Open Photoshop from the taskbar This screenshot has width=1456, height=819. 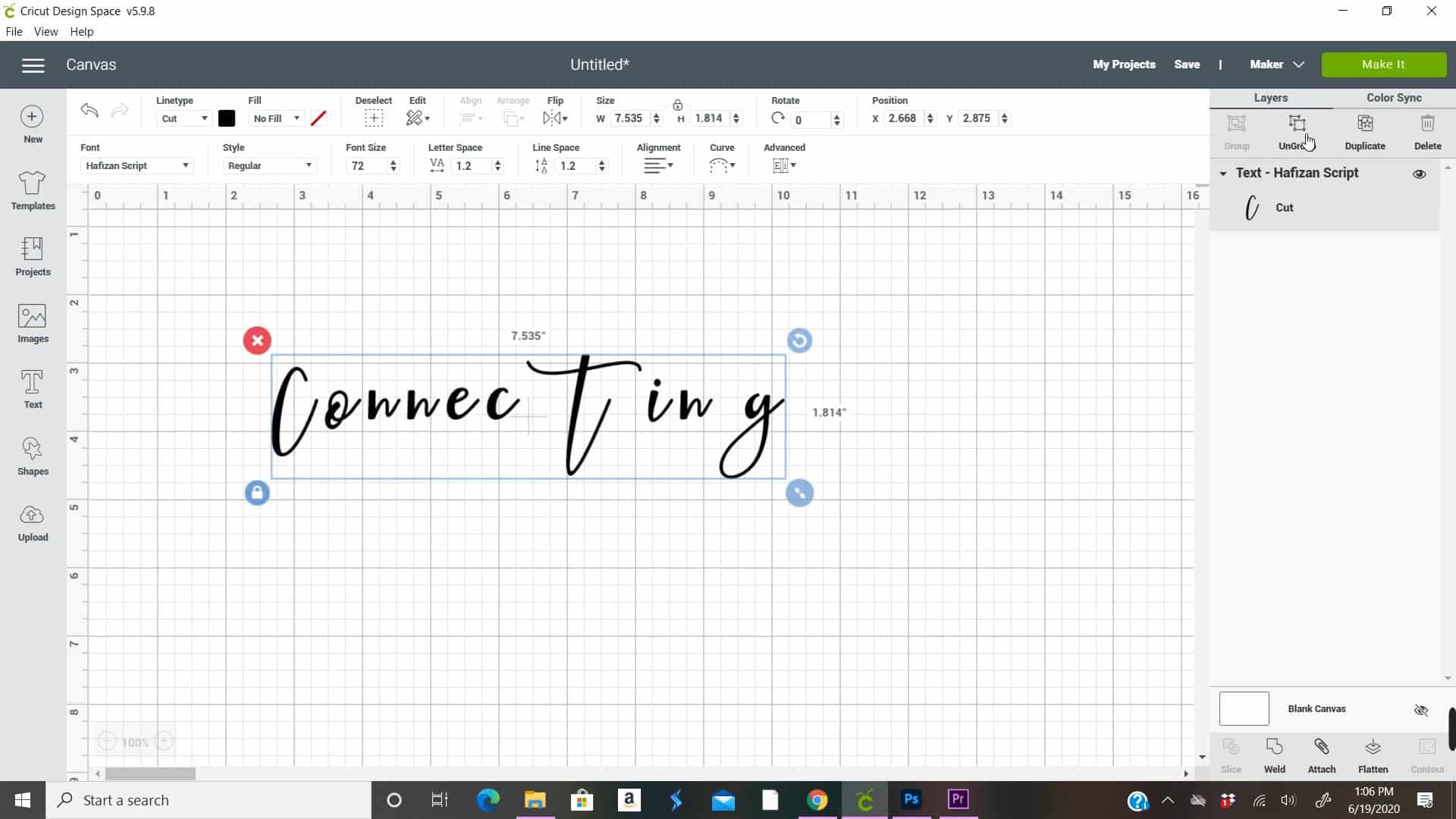912,799
